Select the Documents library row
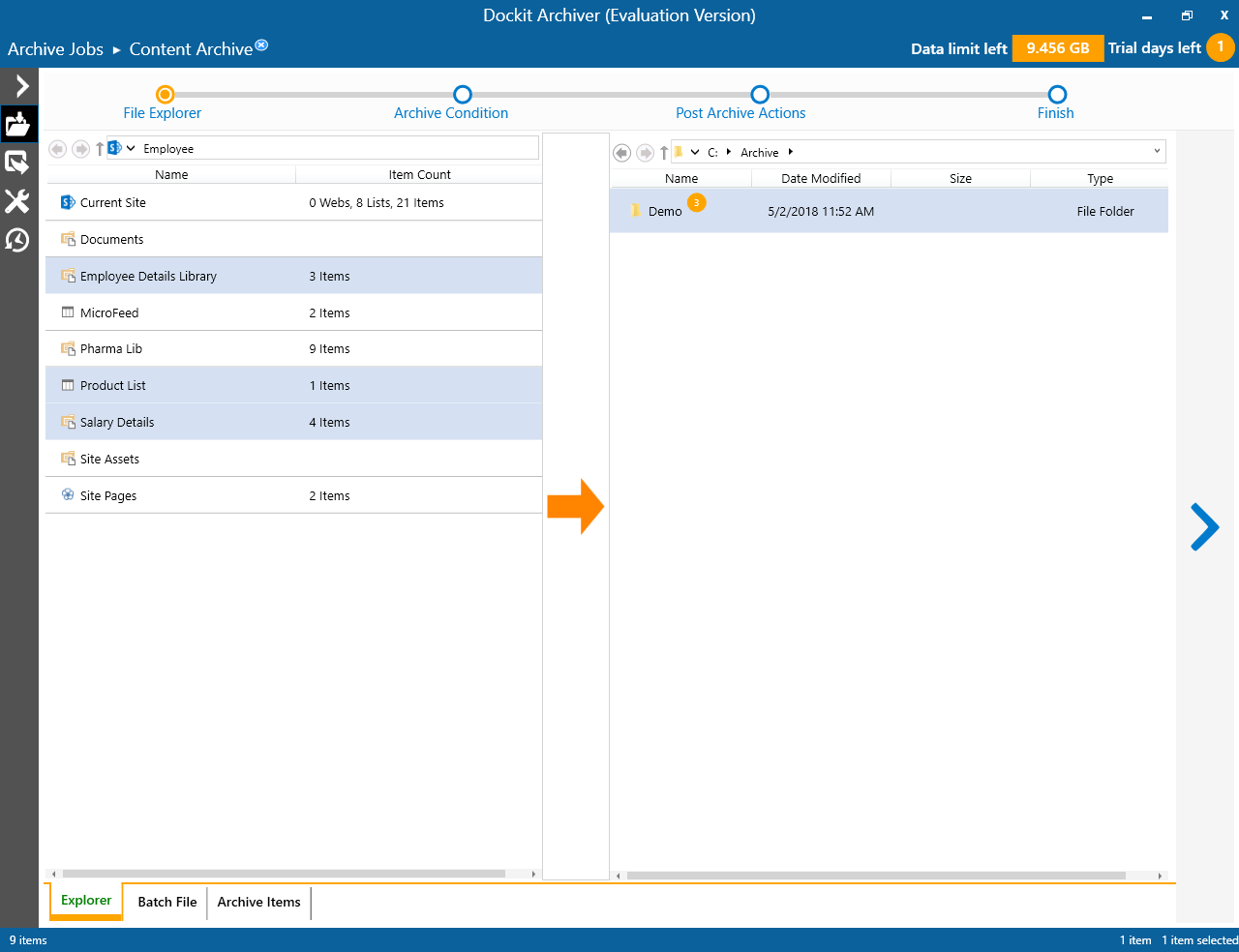Viewport: 1239px width, 952px height. (171, 239)
